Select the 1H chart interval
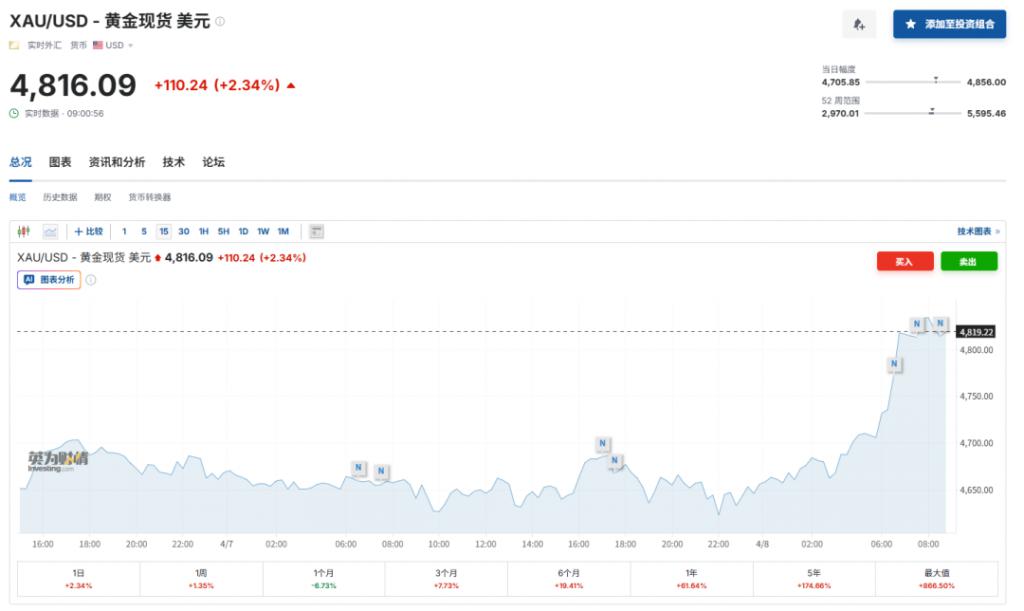 click(204, 231)
